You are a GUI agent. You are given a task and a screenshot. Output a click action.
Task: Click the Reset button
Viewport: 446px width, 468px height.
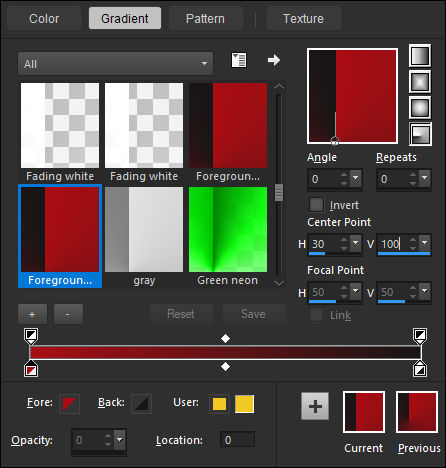181,314
